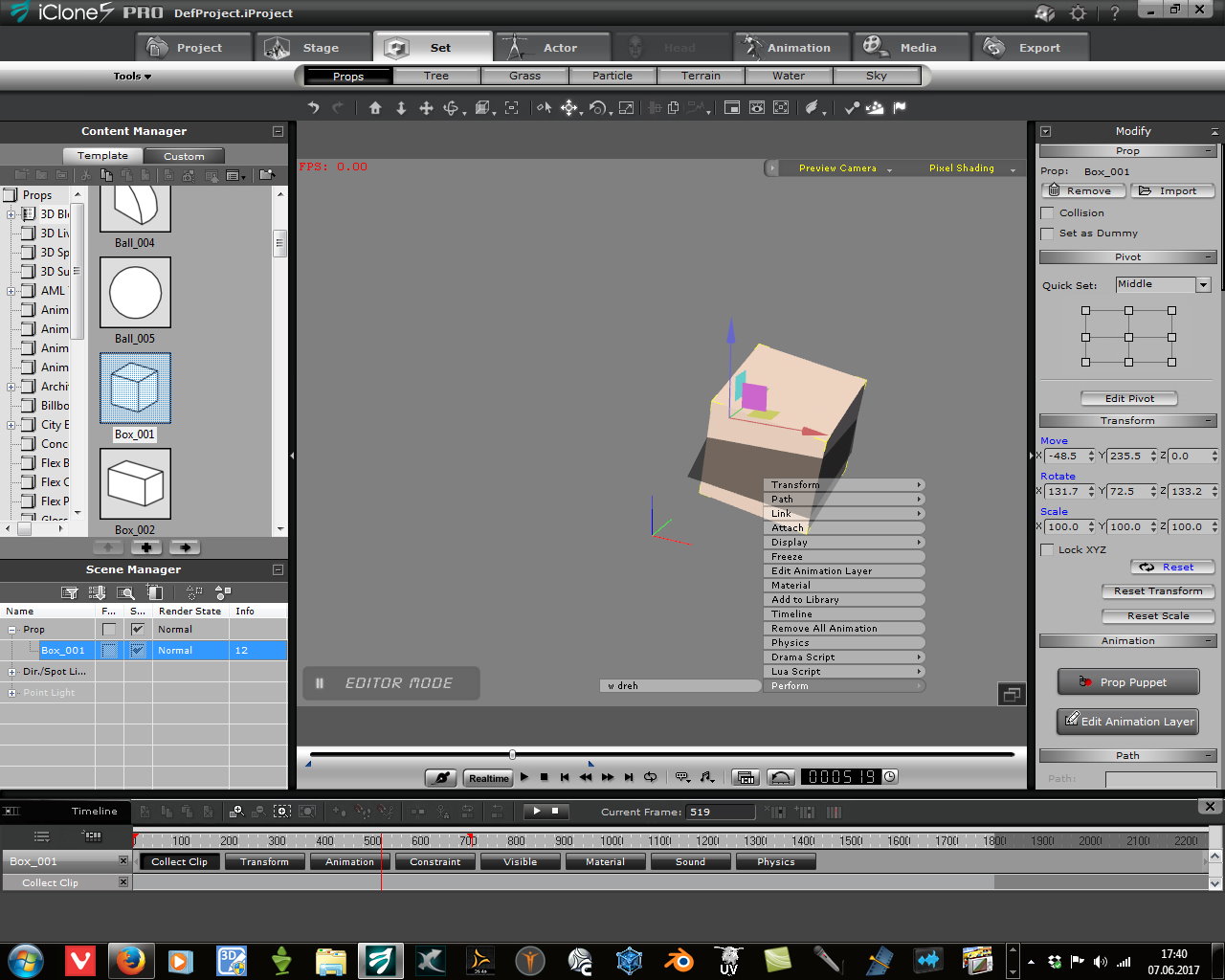Click the Content Manager vertical scrollbar thumb
Viewport: 1225px width, 980px height.
click(x=279, y=243)
